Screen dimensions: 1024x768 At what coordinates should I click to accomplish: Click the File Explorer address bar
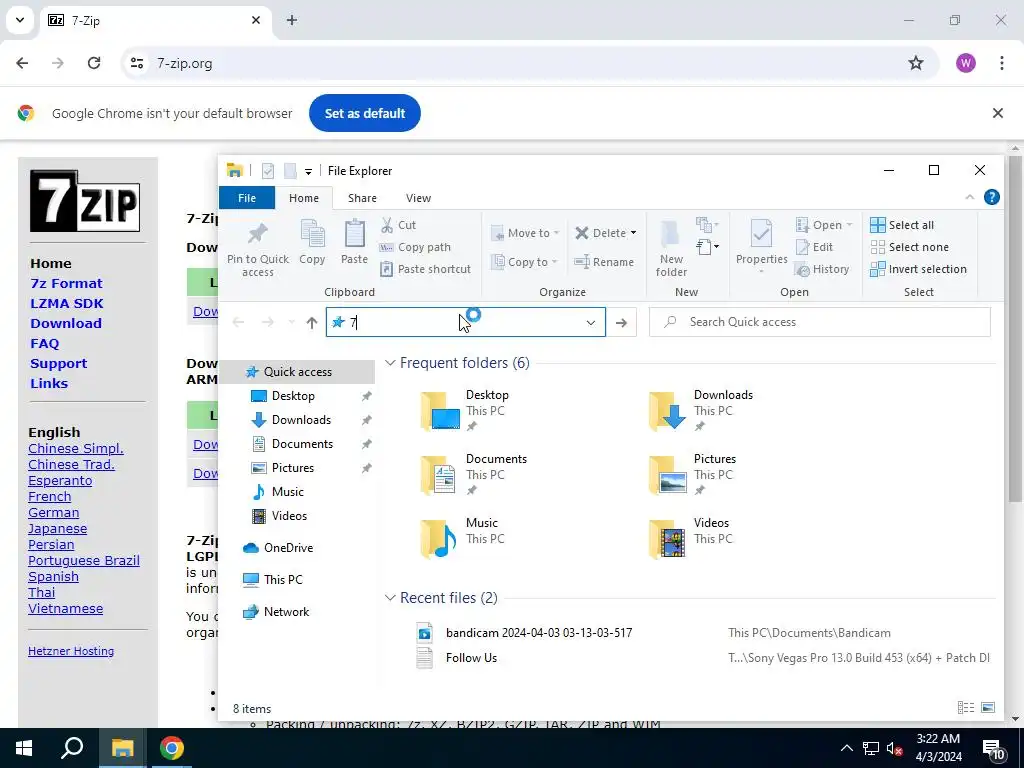(466, 323)
